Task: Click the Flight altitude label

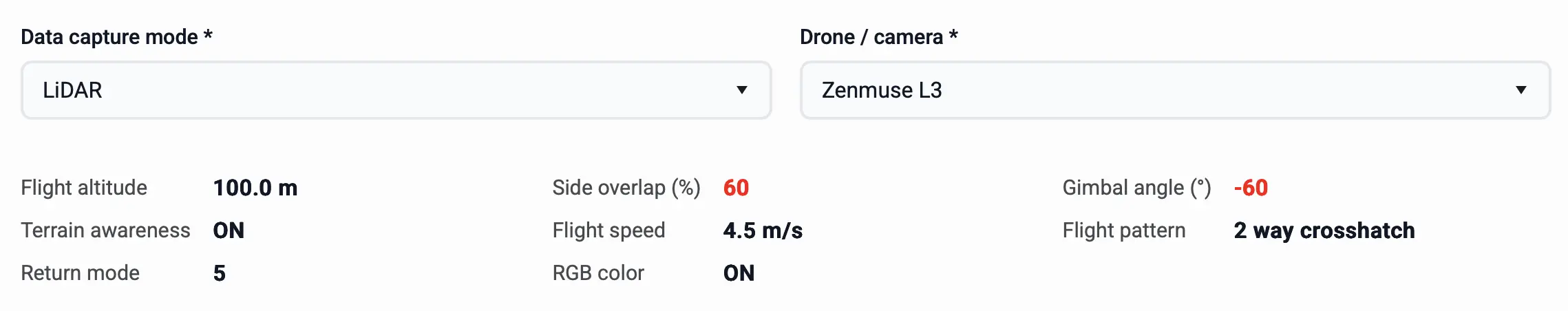Action: click(84, 188)
